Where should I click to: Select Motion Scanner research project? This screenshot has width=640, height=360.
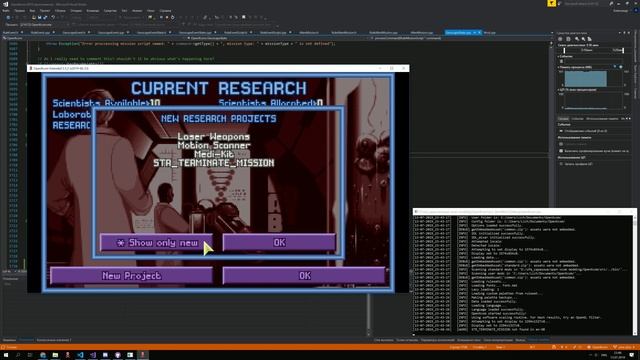[213, 145]
